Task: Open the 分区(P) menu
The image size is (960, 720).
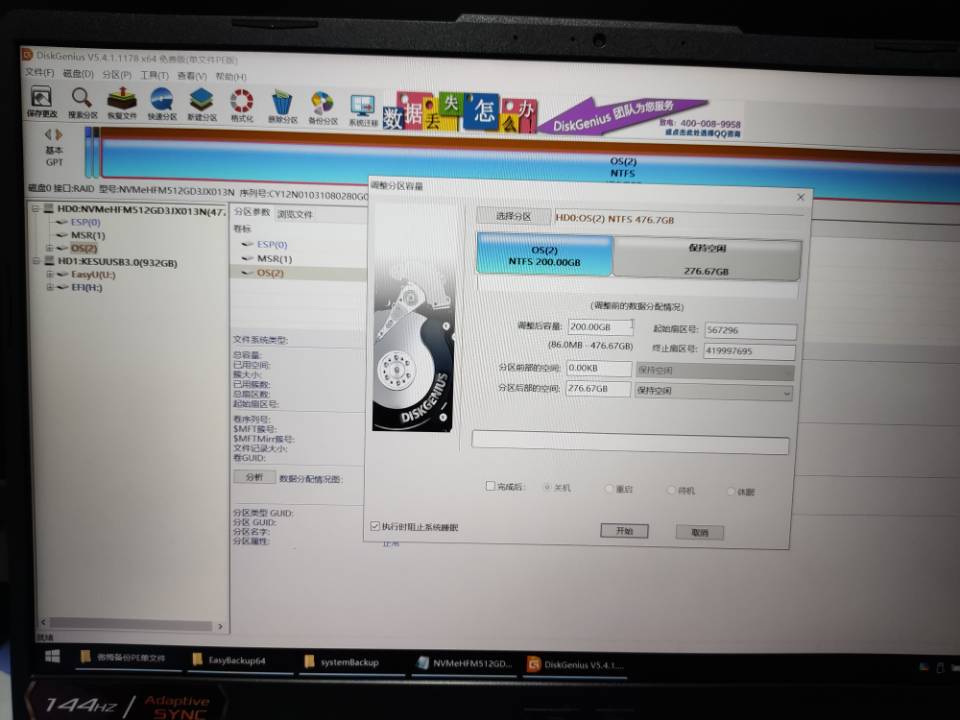Action: [x=116, y=74]
